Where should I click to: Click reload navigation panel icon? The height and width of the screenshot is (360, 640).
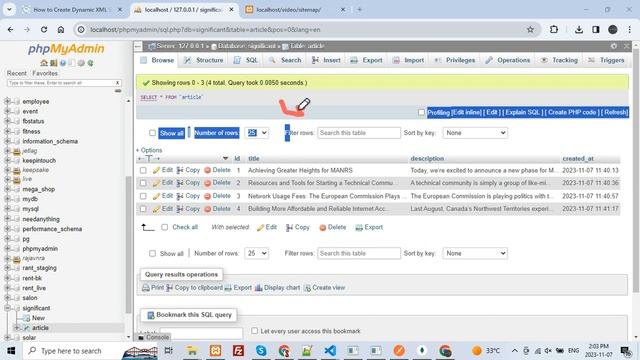(x=90, y=63)
